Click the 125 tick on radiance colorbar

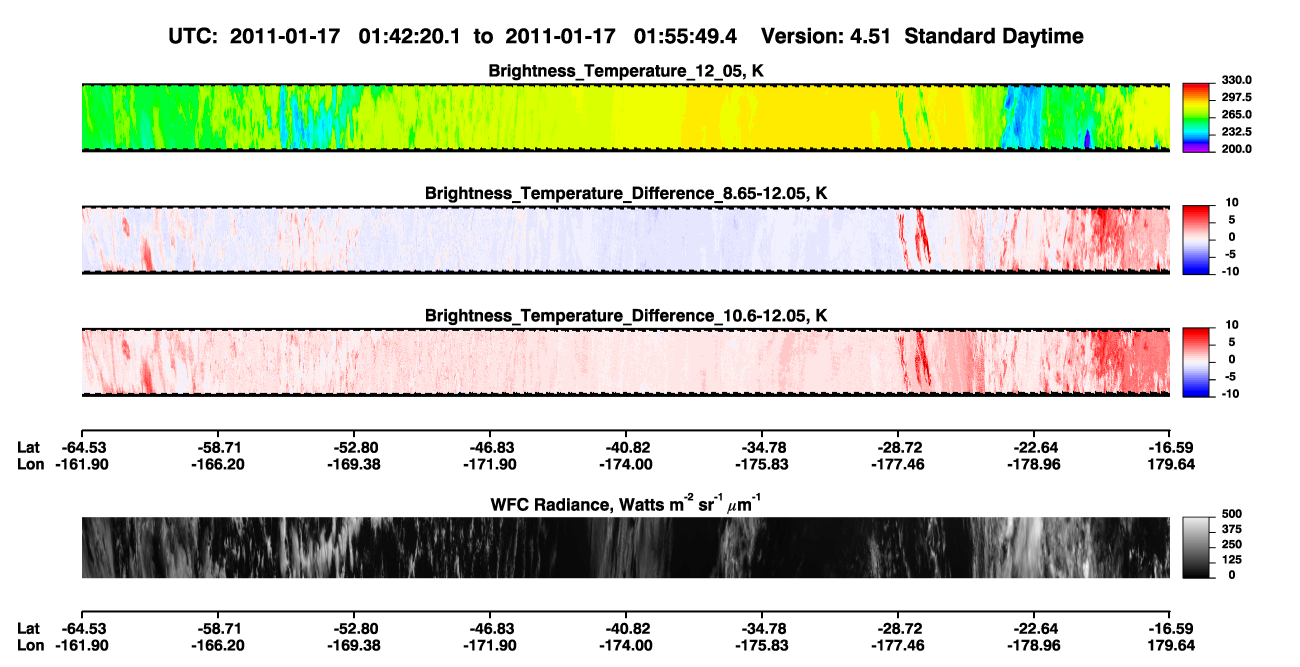click(1233, 560)
